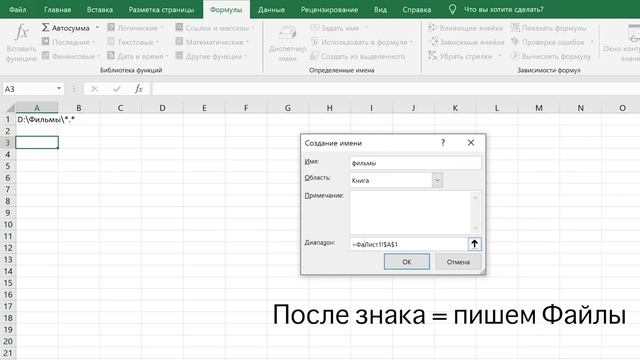Click OK in the Создание имени dialog
The image size is (640, 360).
[x=407, y=262]
